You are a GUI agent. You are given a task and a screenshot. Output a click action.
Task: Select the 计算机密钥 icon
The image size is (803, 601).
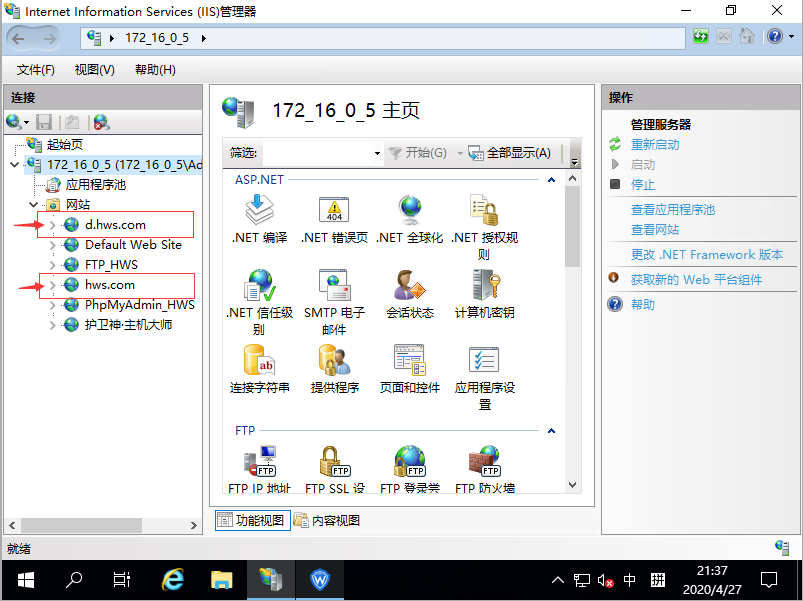481,287
